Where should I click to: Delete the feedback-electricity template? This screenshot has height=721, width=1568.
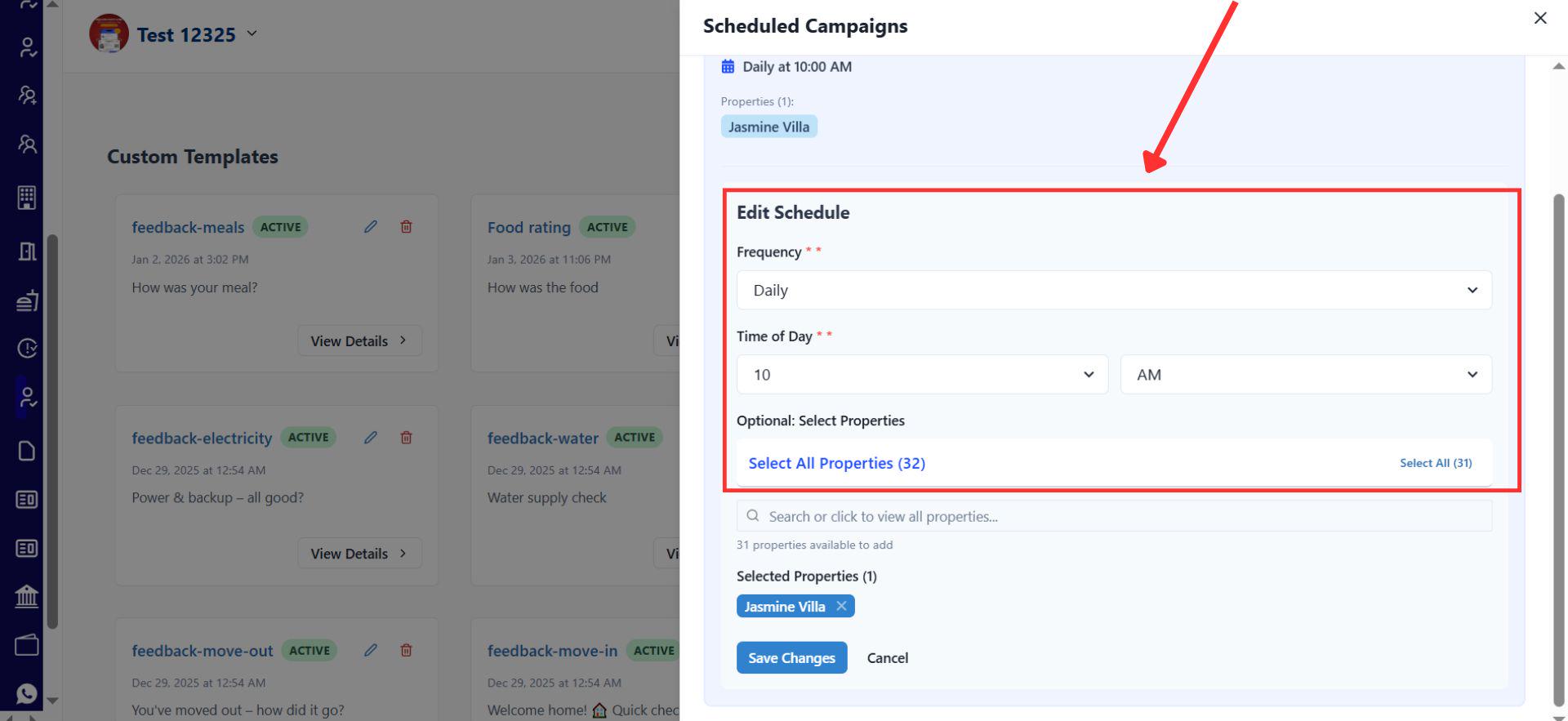(406, 438)
